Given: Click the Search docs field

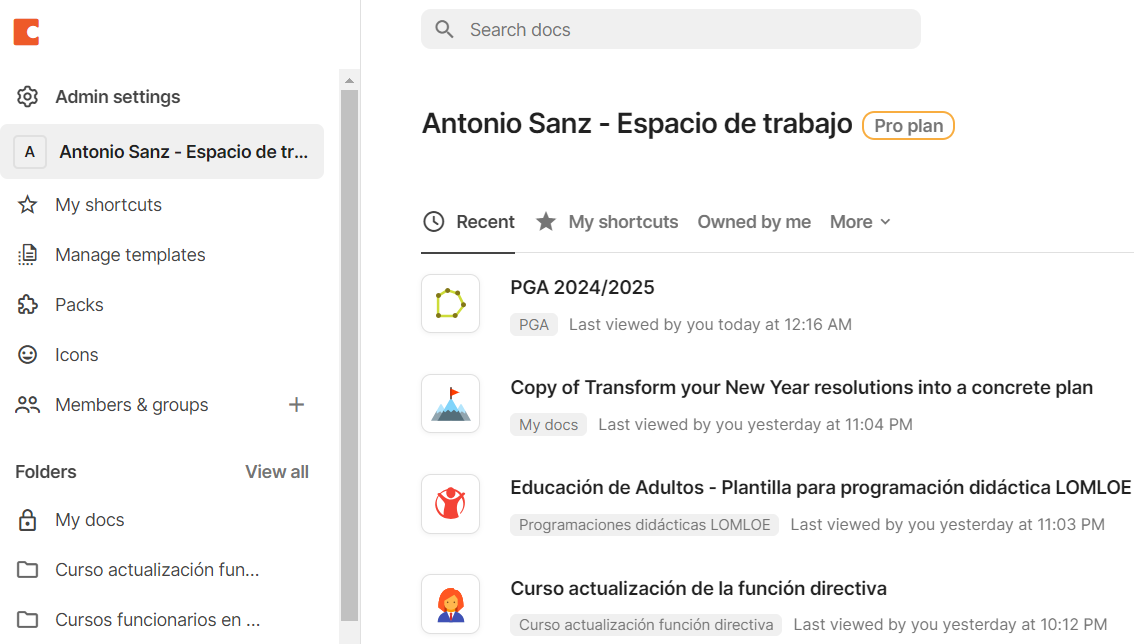Looking at the screenshot, I should [x=671, y=30].
